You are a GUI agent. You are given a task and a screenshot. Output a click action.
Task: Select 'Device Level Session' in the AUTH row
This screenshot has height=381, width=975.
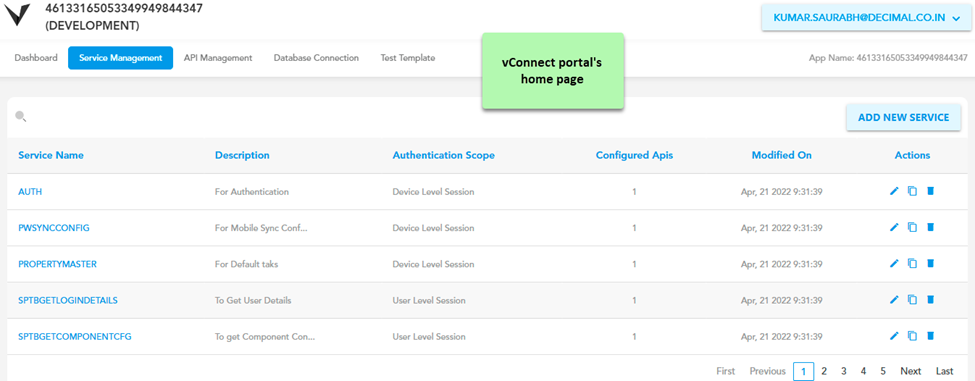pyautogui.click(x=433, y=192)
